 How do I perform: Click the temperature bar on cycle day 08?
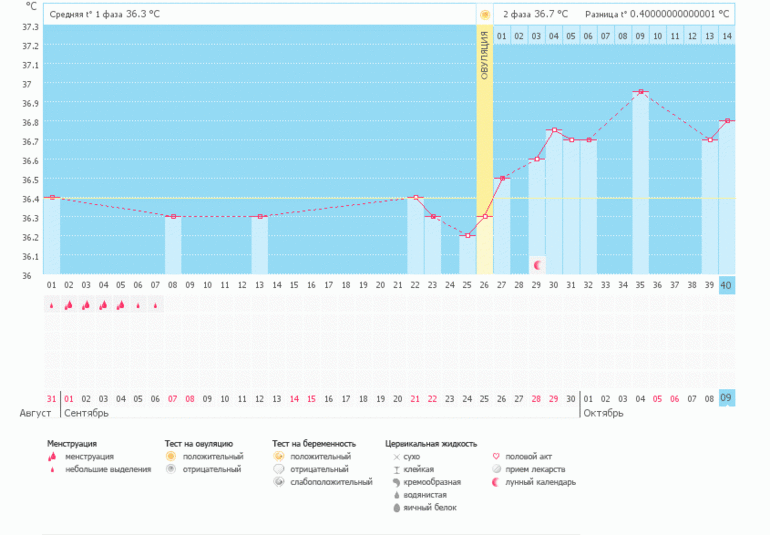click(173, 245)
